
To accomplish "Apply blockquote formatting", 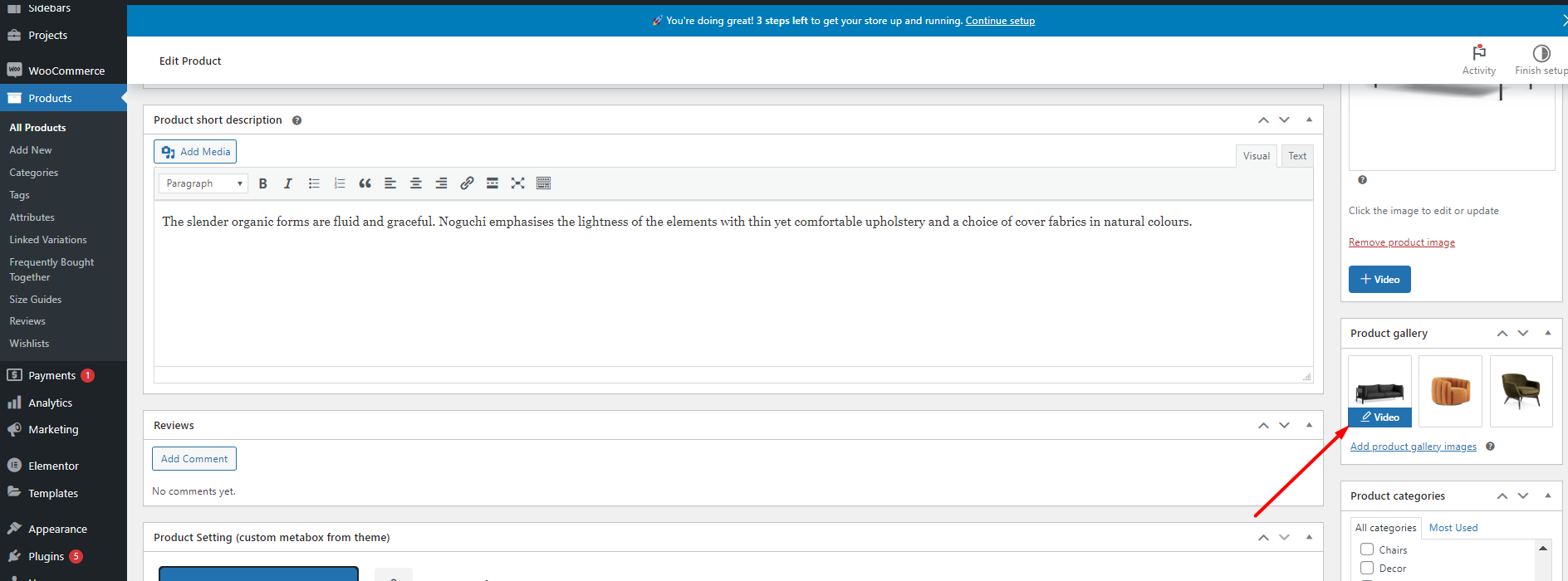I will pos(365,183).
